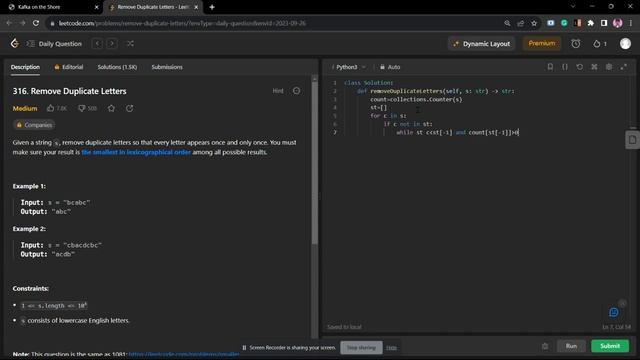Click the Dynamic Layout button

[482, 43]
